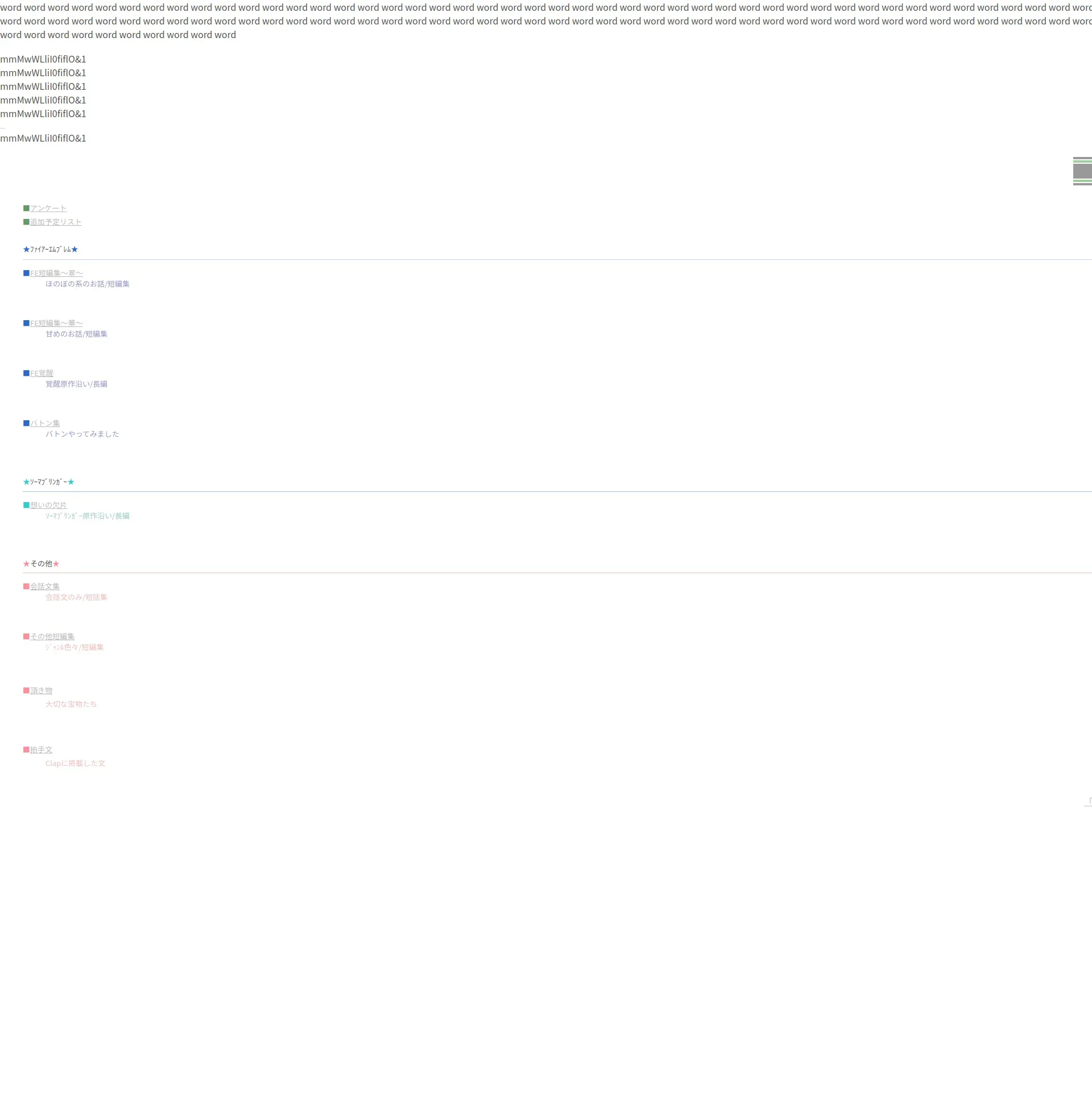Go to the FE覚醒 link
1092x1106 pixels.
41,373
